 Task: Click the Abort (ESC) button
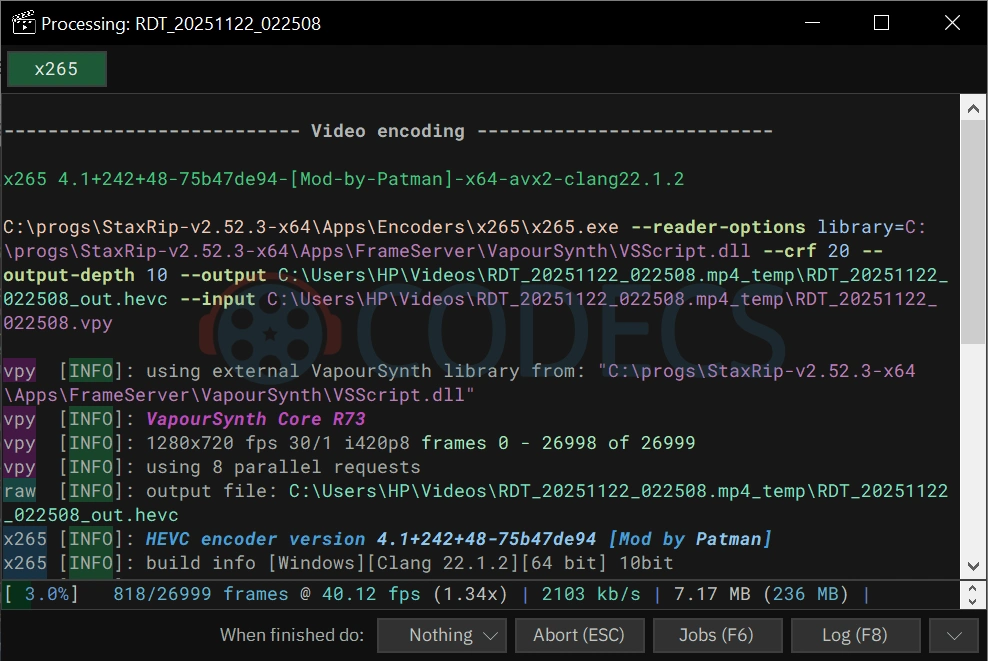click(x=580, y=635)
